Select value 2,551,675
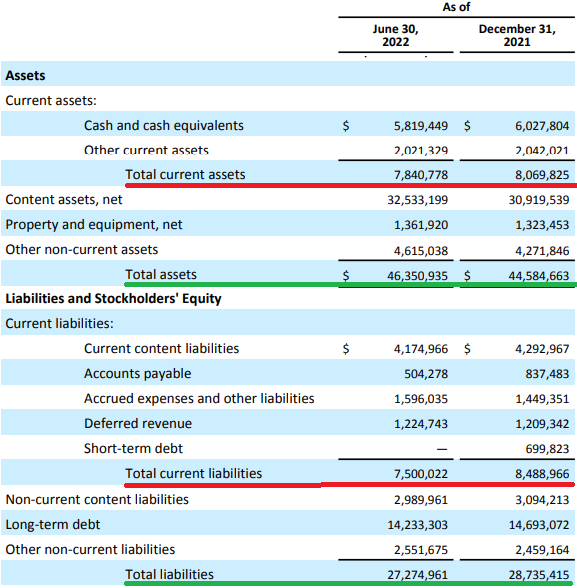The image size is (577, 588). (421, 550)
